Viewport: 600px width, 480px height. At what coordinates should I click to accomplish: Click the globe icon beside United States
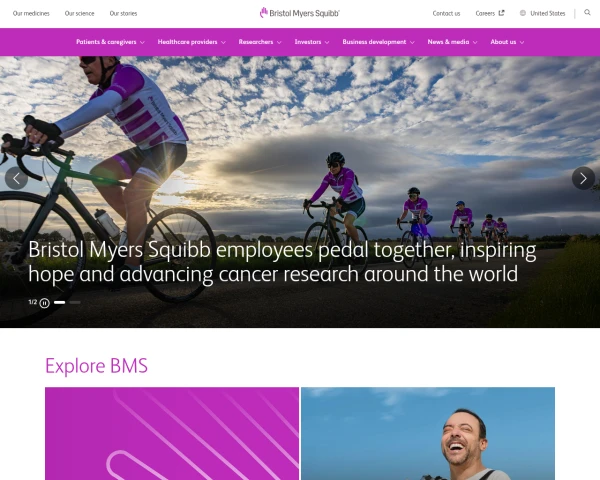point(523,13)
